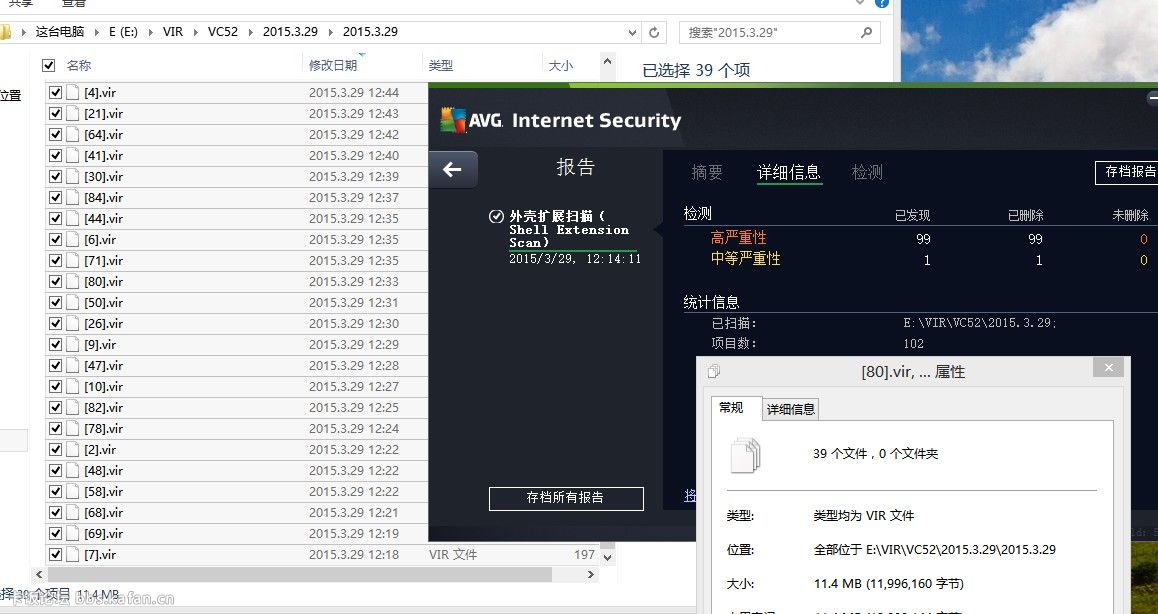Close the [80].vir properties dialog

(1108, 367)
